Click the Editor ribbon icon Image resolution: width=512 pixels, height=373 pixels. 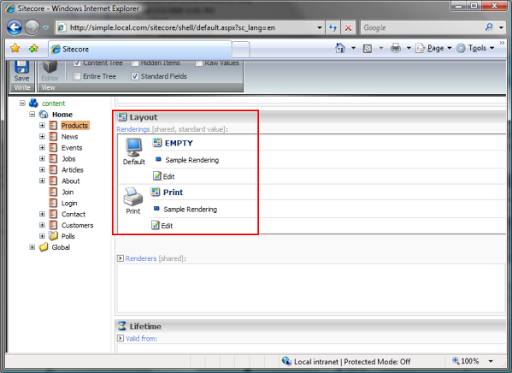point(50,67)
